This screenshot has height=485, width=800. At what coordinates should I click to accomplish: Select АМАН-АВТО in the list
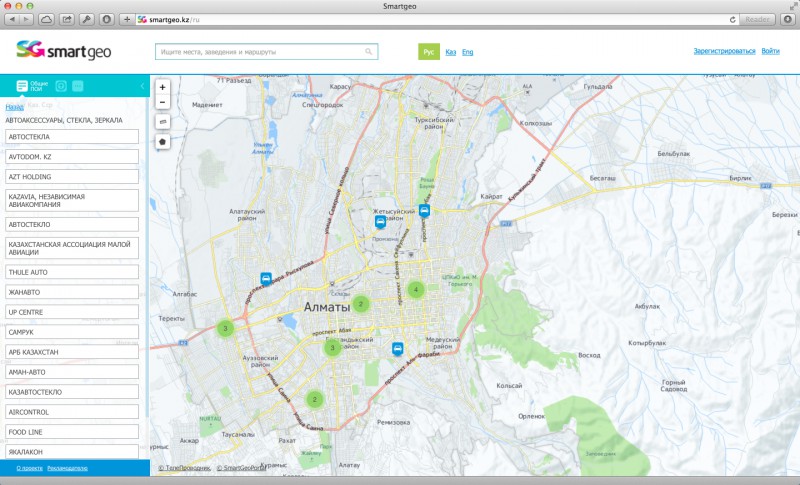click(72, 372)
